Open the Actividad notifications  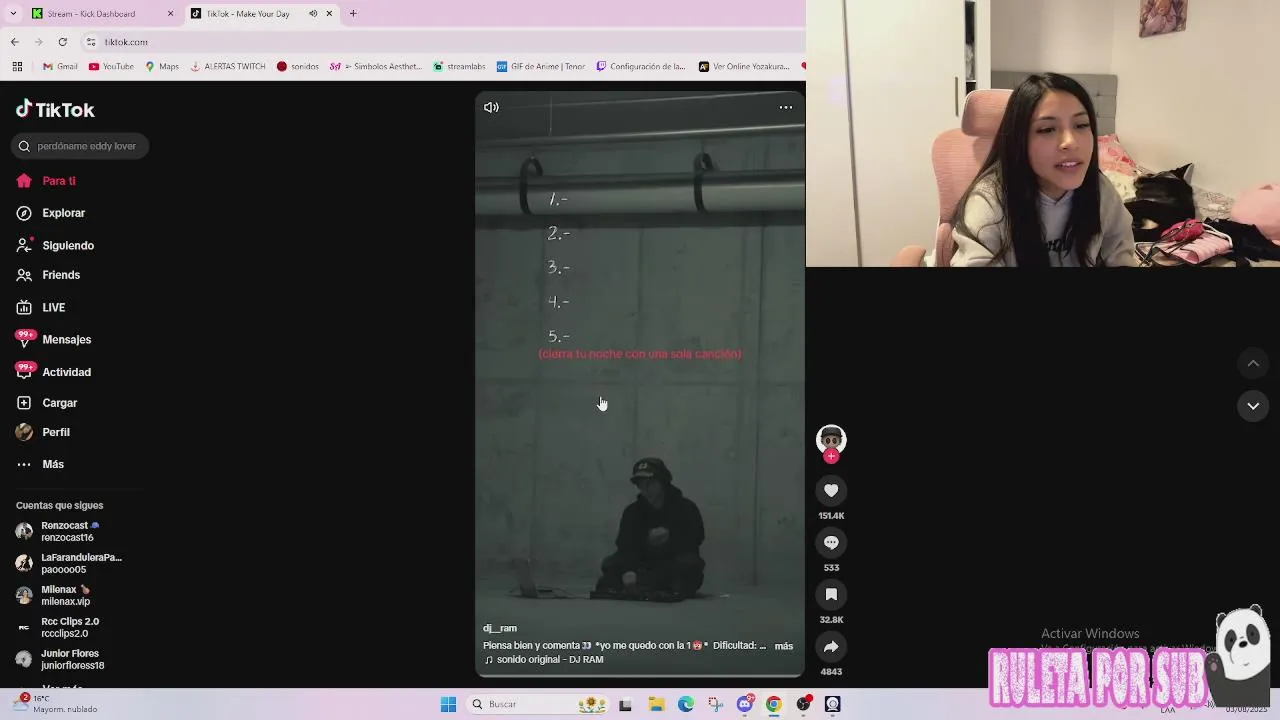54,372
